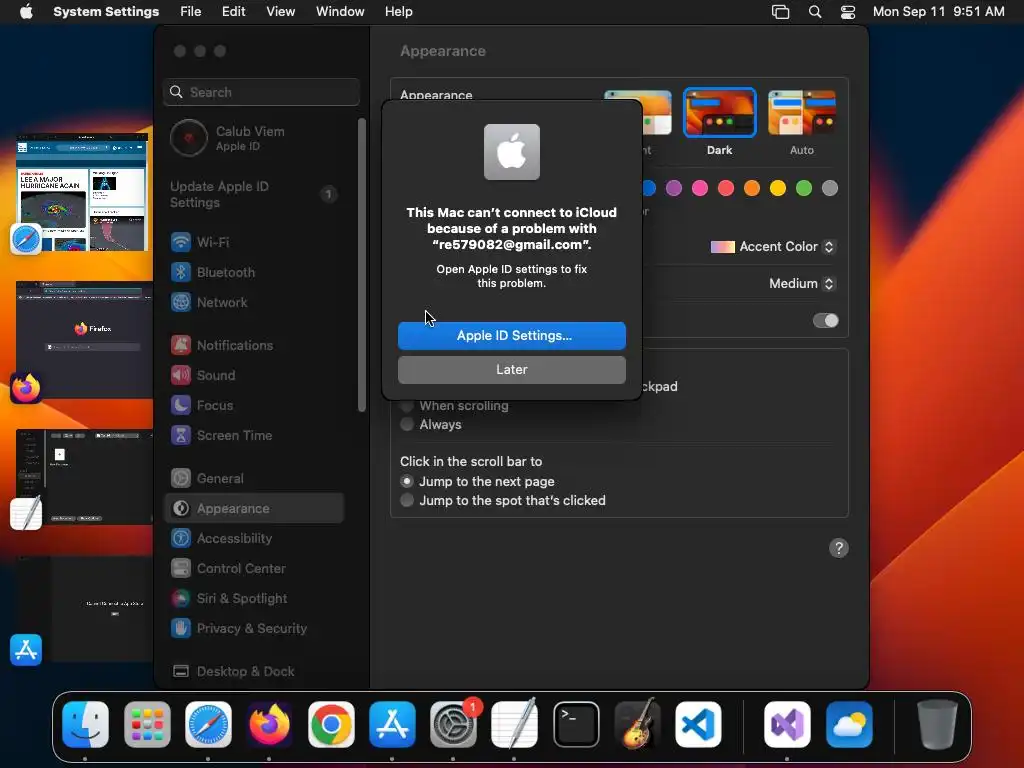This screenshot has height=768, width=1024.
Task: Open the date and time in the menu bar
Action: [x=938, y=12]
